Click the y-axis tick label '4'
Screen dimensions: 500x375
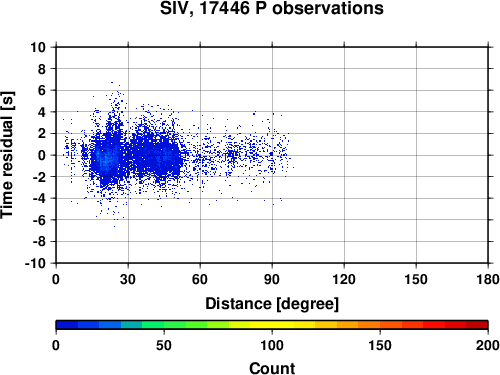click(42, 112)
